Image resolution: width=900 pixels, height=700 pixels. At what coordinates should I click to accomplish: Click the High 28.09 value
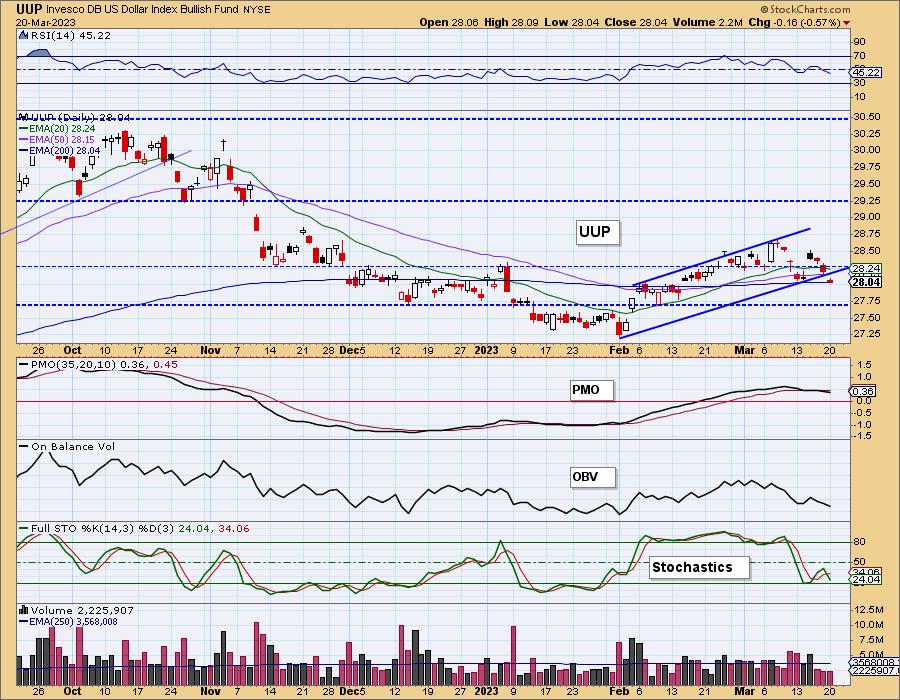511,22
